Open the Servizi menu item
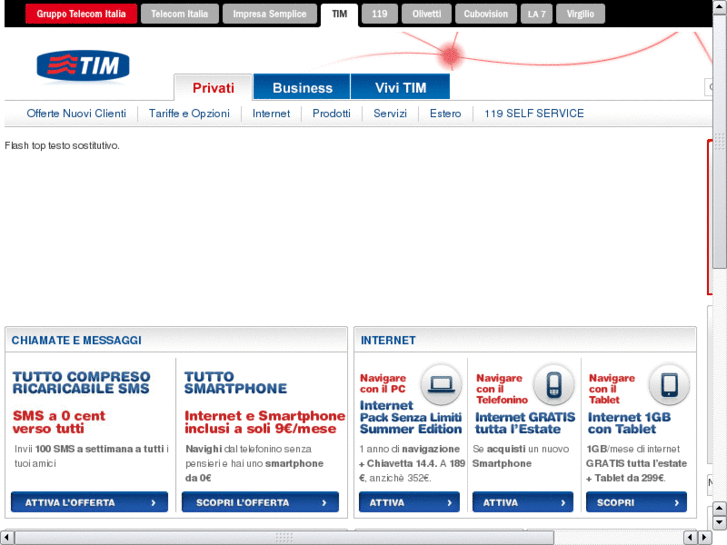The width and height of the screenshot is (727, 545). click(390, 113)
